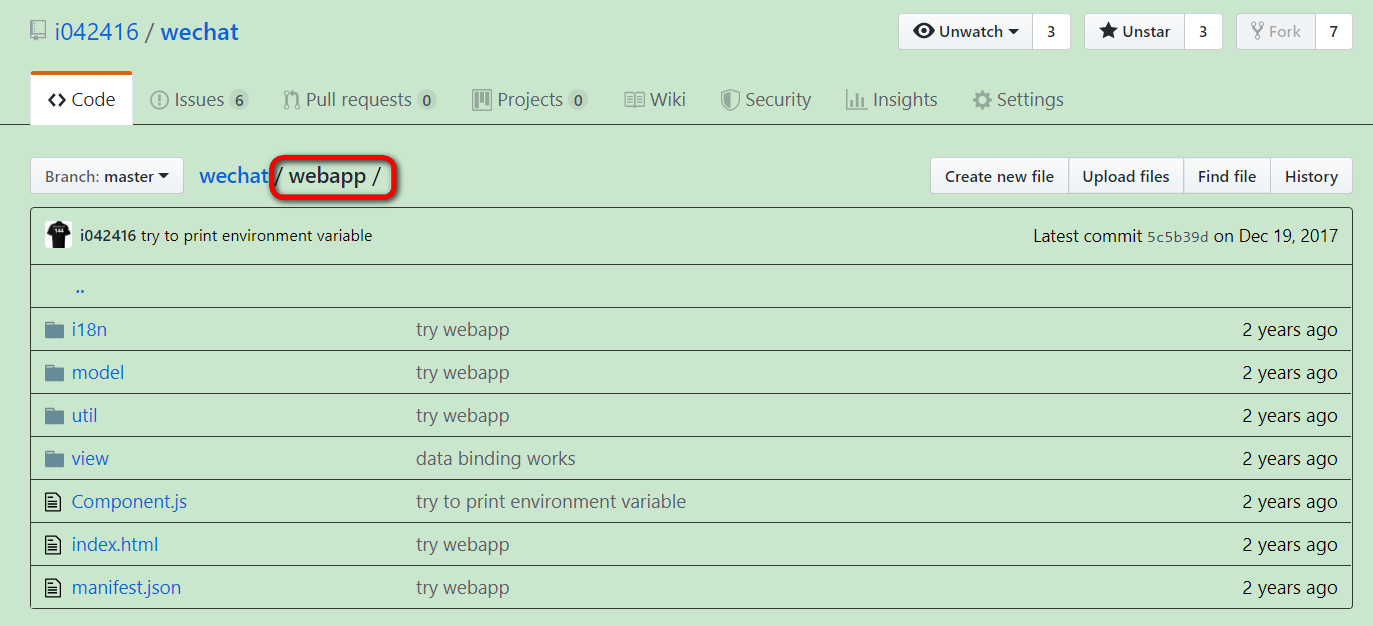The height and width of the screenshot is (626, 1373).
Task: Open the Security tab
Action: [765, 99]
